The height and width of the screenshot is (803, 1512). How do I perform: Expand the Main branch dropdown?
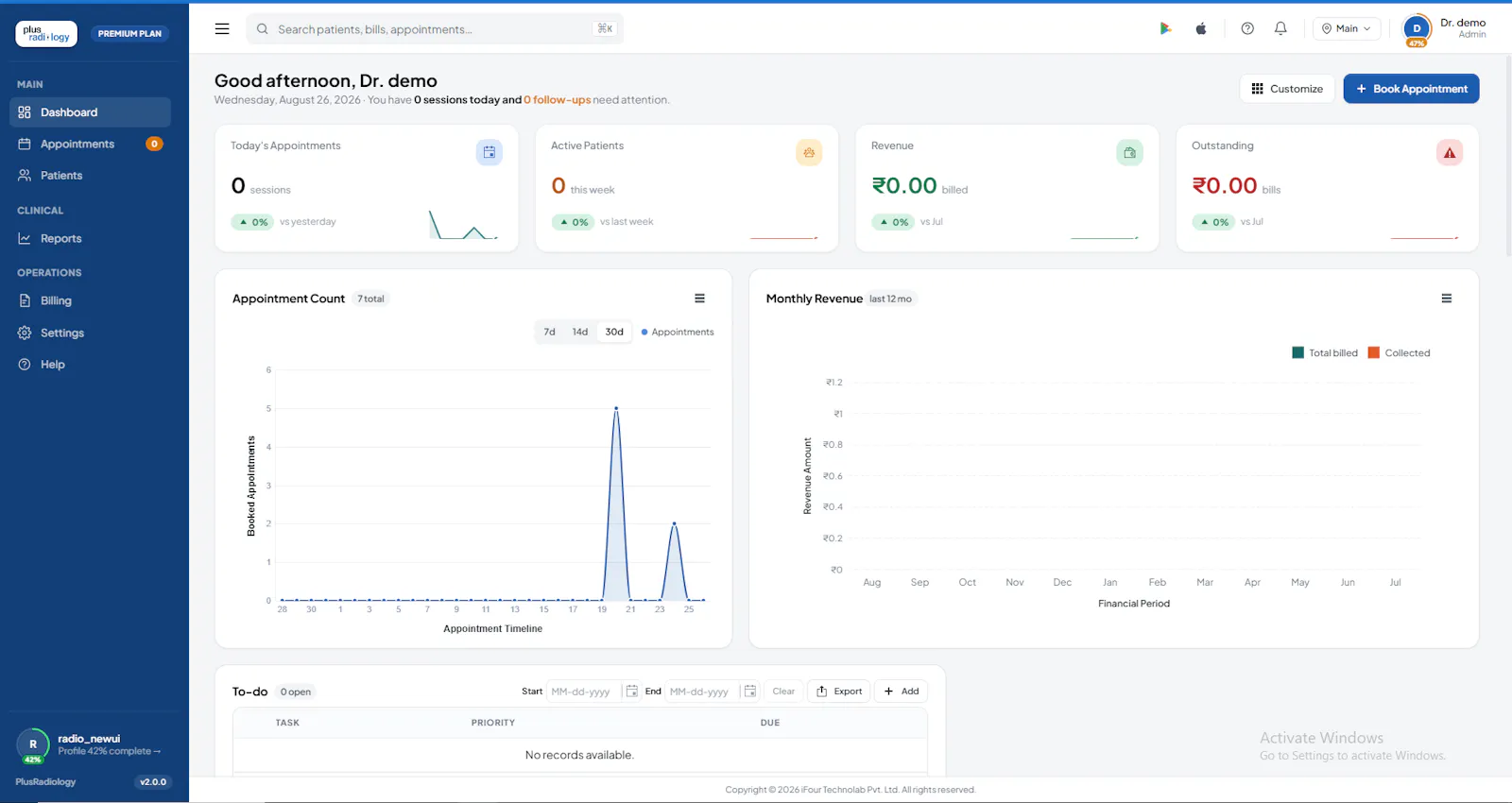(x=1347, y=29)
